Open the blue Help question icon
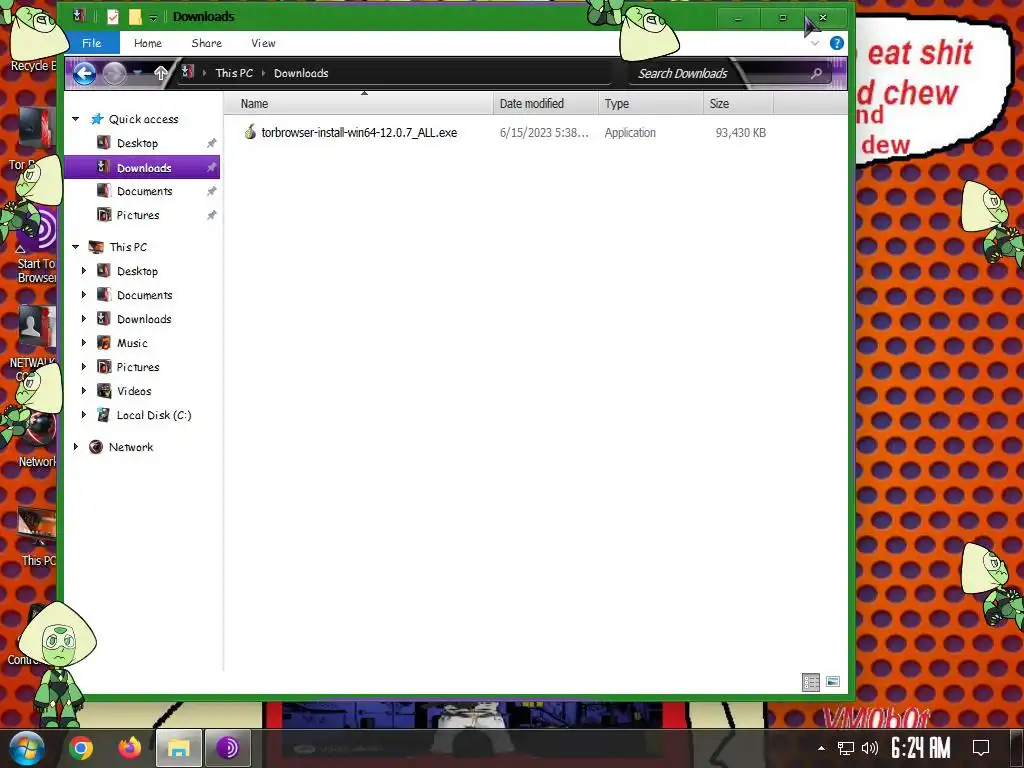 [837, 43]
